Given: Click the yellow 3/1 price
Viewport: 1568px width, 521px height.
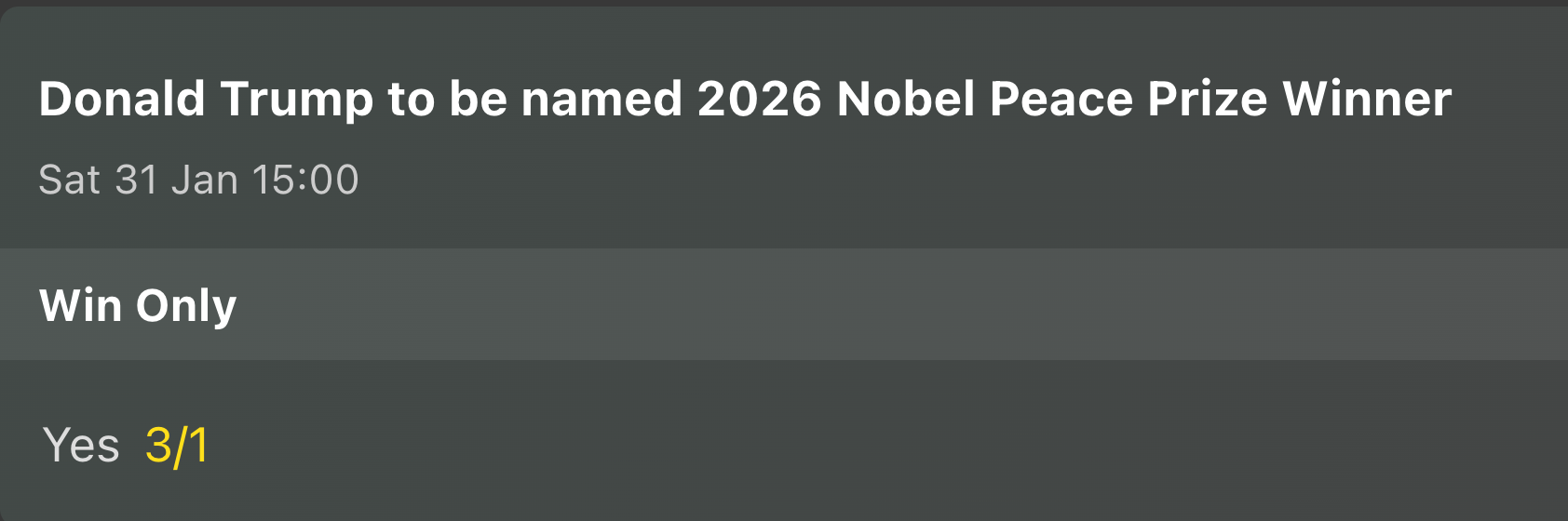Looking at the screenshot, I should [177, 445].
